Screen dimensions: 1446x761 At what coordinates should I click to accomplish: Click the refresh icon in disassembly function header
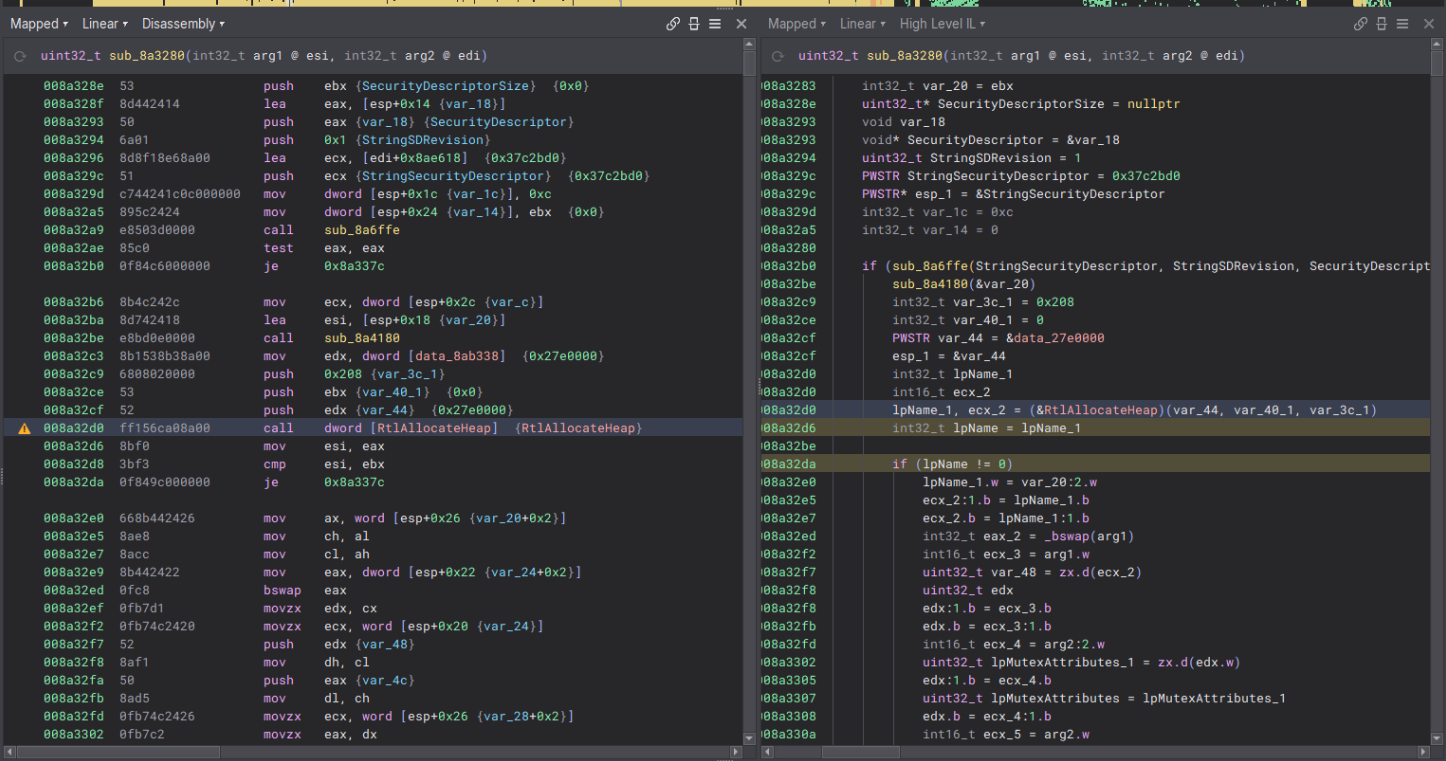(20, 56)
